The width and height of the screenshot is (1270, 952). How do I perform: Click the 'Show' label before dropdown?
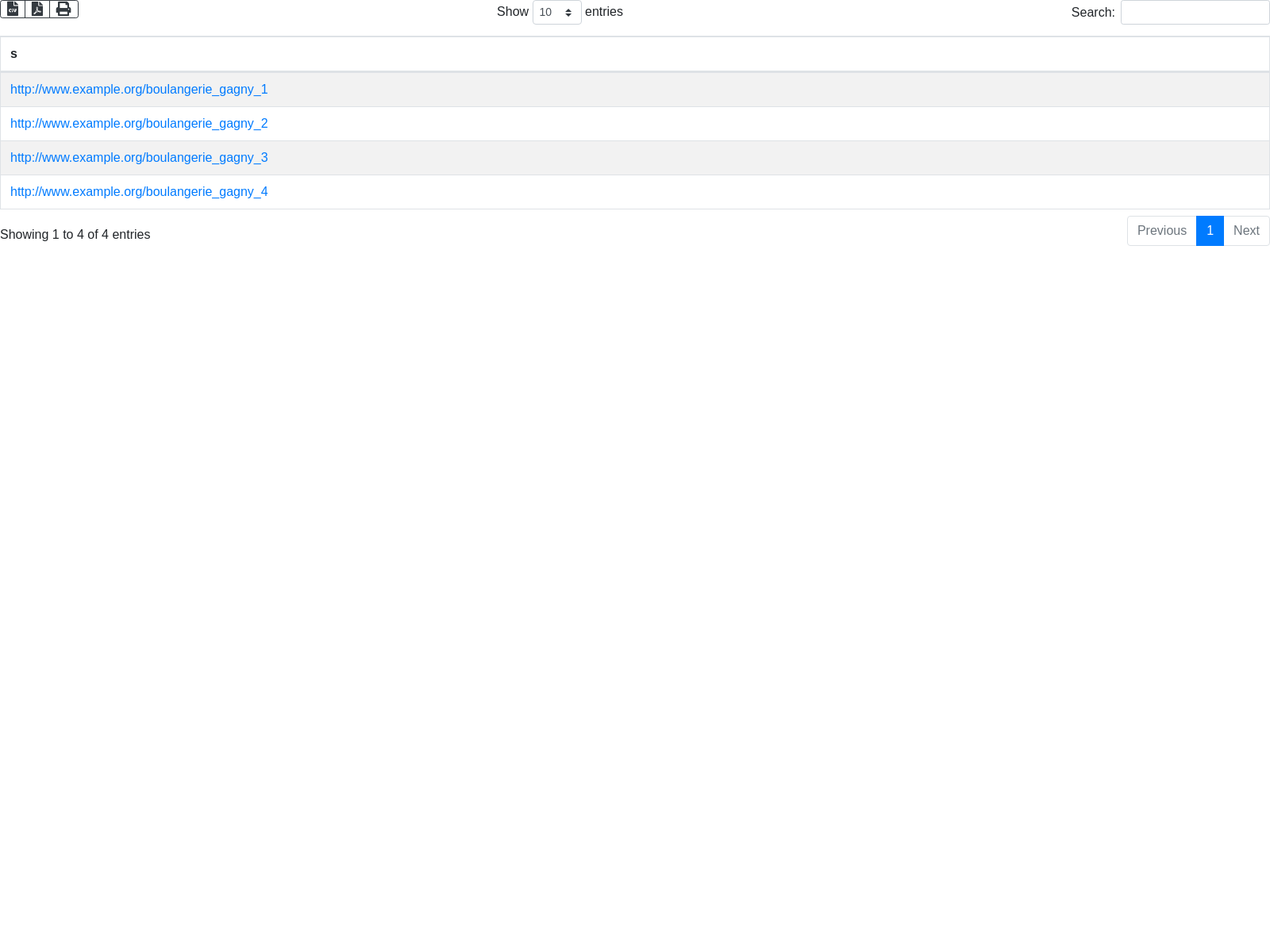(512, 12)
